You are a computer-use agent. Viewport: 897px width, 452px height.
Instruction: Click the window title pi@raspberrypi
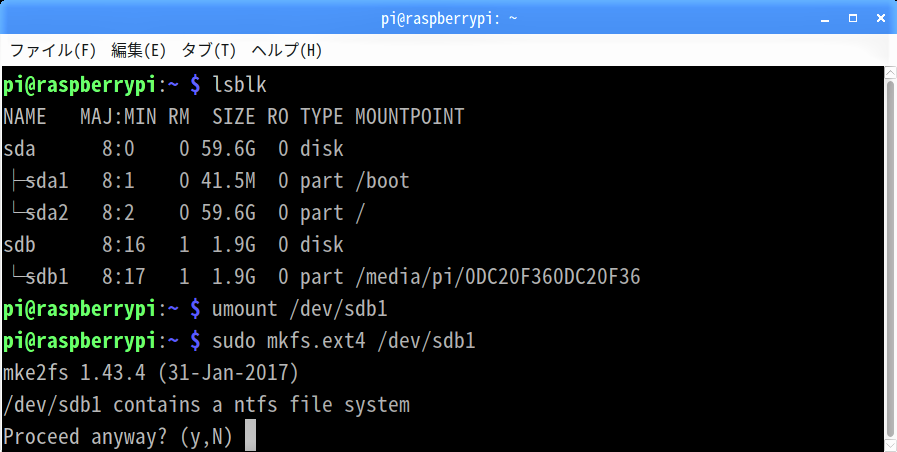pyautogui.click(x=449, y=18)
